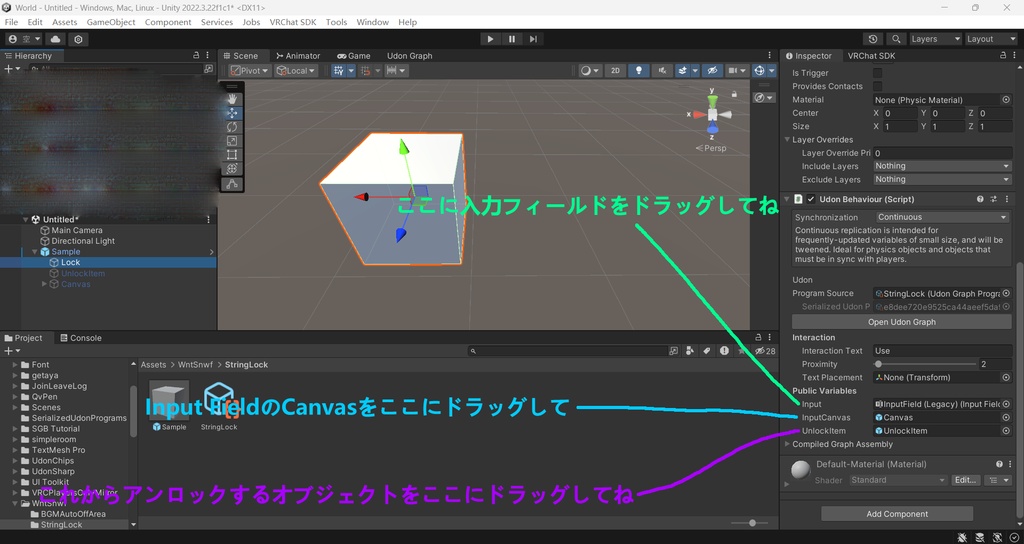Switch to VRChat SDK inspector tab
Image resolution: width=1024 pixels, height=544 pixels.
(871, 56)
